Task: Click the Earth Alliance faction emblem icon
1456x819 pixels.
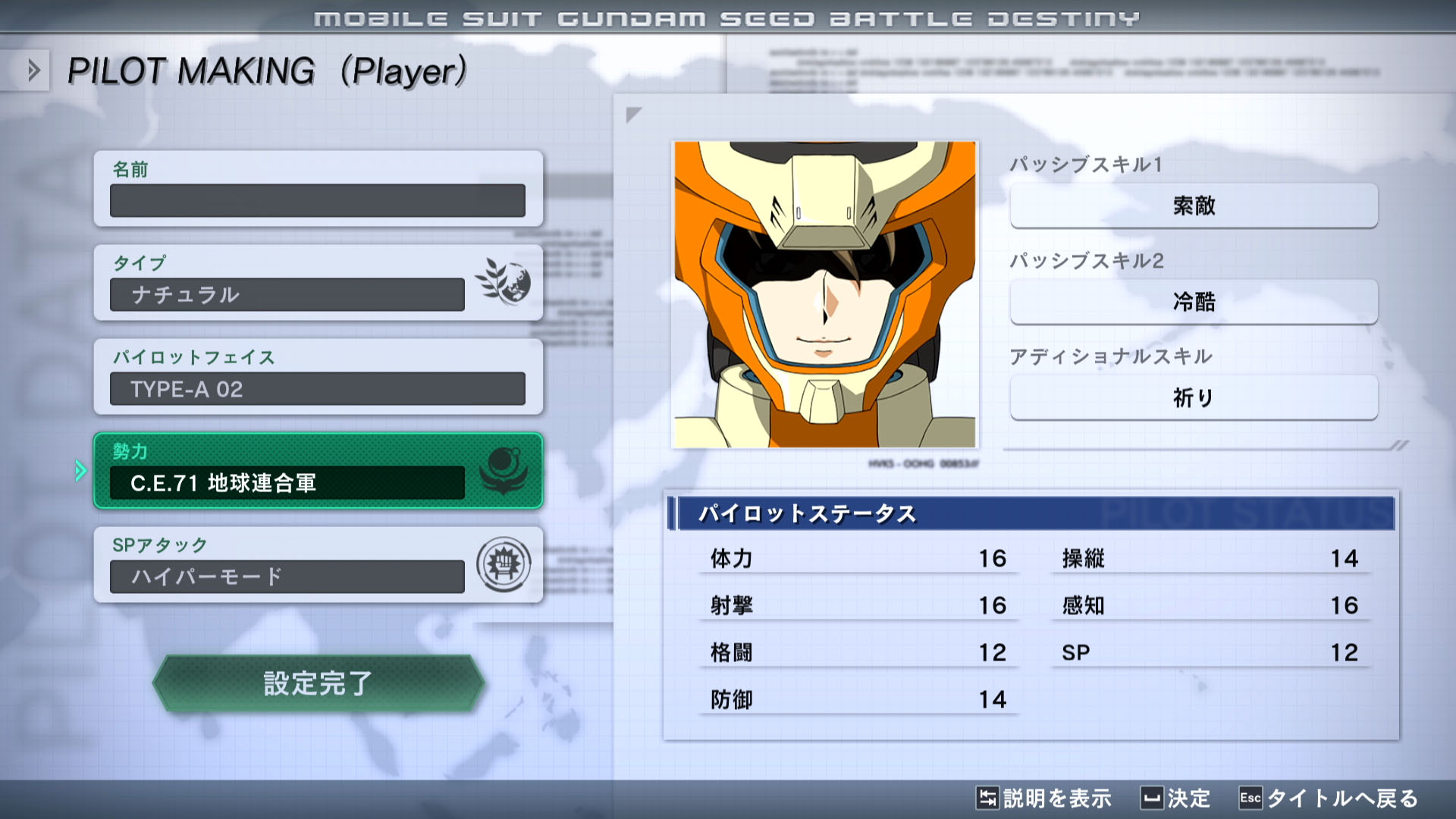Action: click(x=503, y=469)
